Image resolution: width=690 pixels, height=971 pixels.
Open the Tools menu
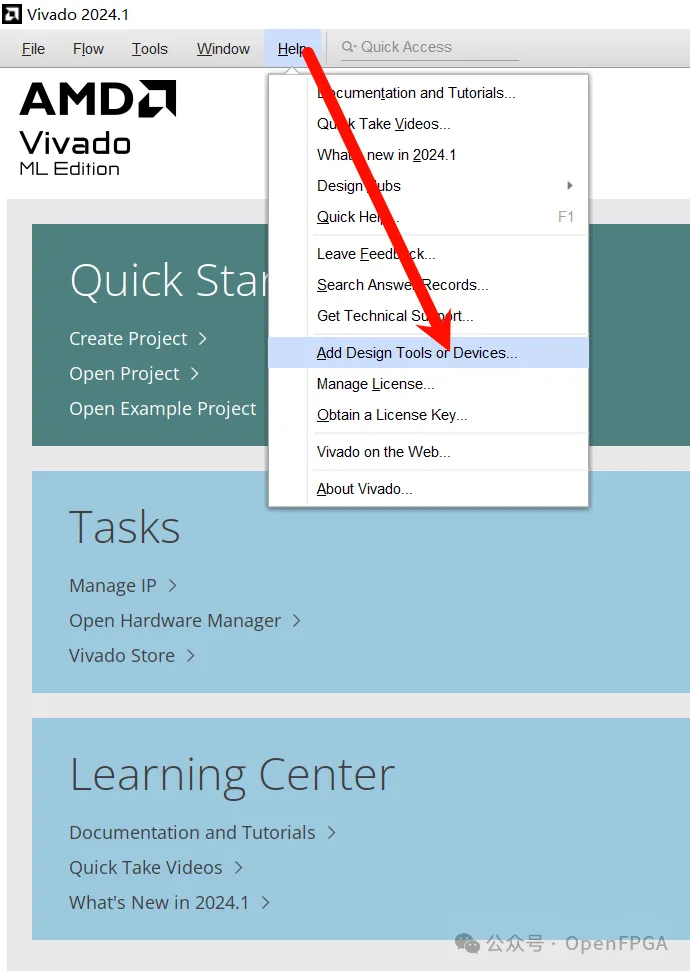point(150,49)
